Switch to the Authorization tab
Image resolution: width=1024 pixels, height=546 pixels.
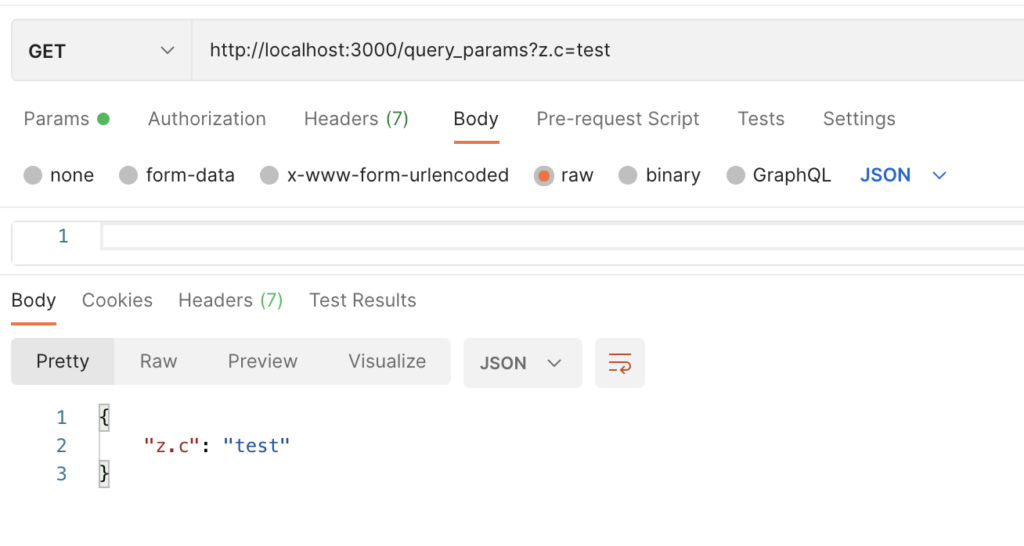(207, 119)
